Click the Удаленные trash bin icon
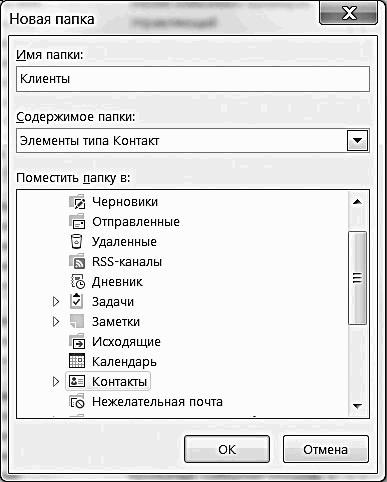This screenshot has width=387, height=482. click(77, 242)
